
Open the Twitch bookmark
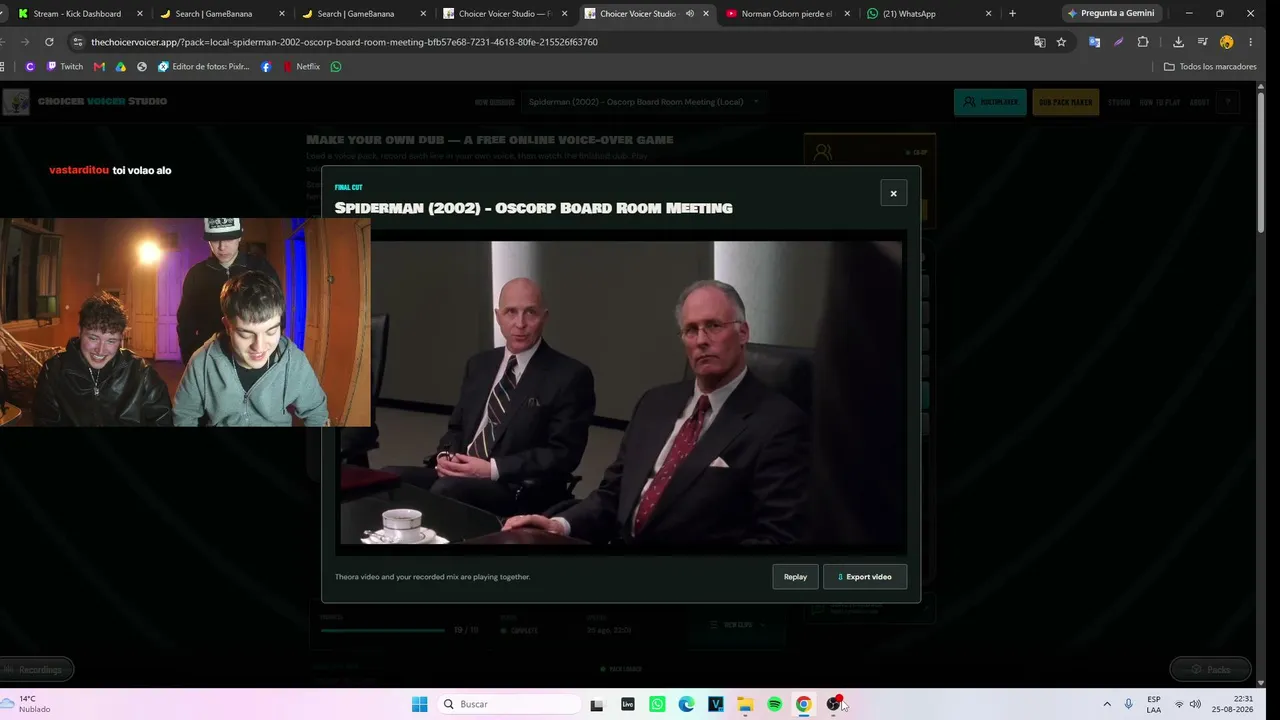(65, 67)
